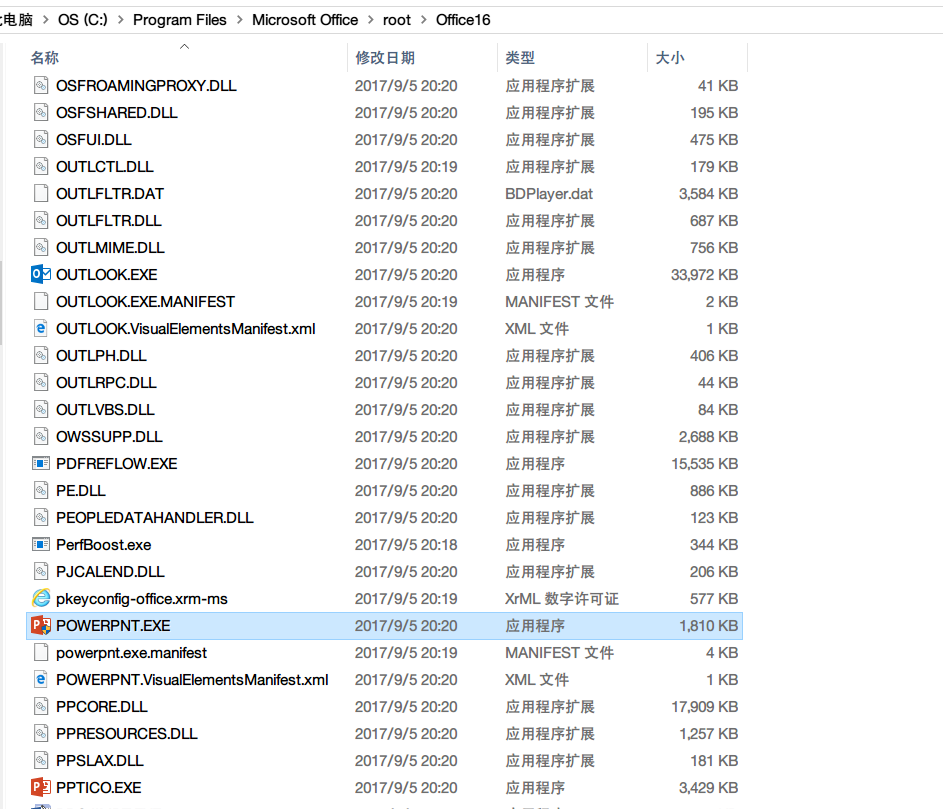Select the PPCORE.DLL file name
This screenshot has width=943, height=809.
coord(102,706)
